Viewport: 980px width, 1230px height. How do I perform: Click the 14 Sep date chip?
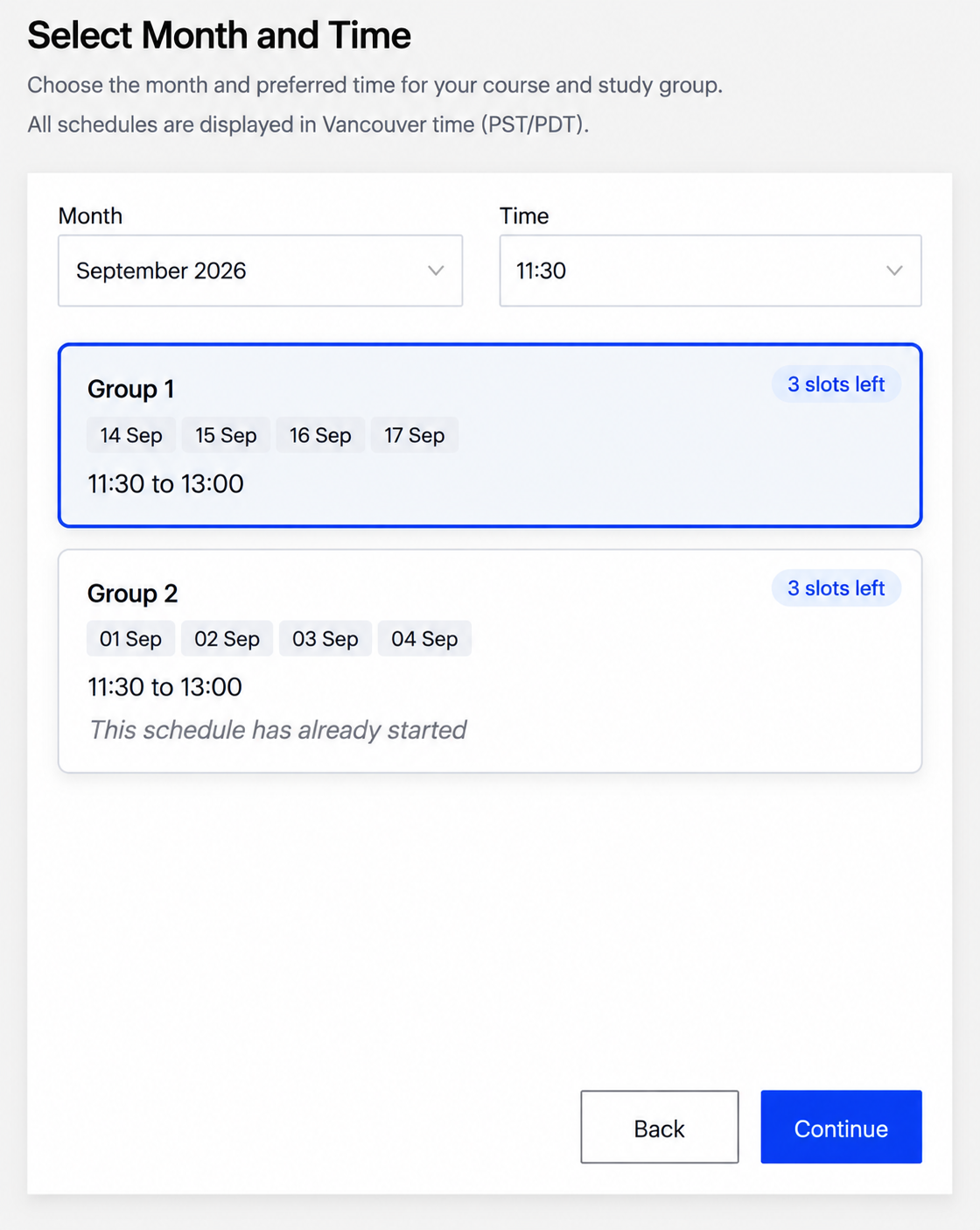tap(131, 435)
